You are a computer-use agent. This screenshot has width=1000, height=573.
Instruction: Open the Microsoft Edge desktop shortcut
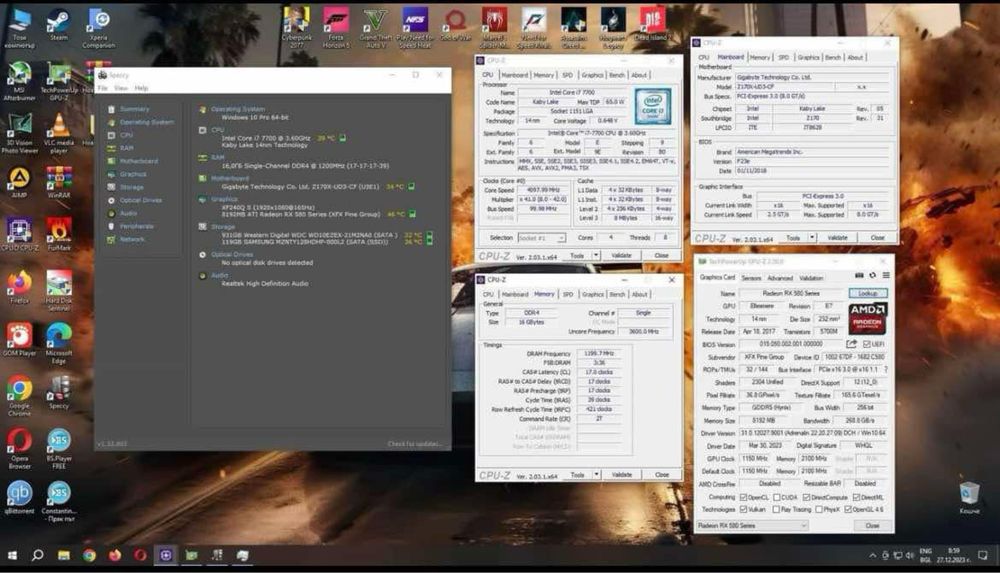[59, 343]
